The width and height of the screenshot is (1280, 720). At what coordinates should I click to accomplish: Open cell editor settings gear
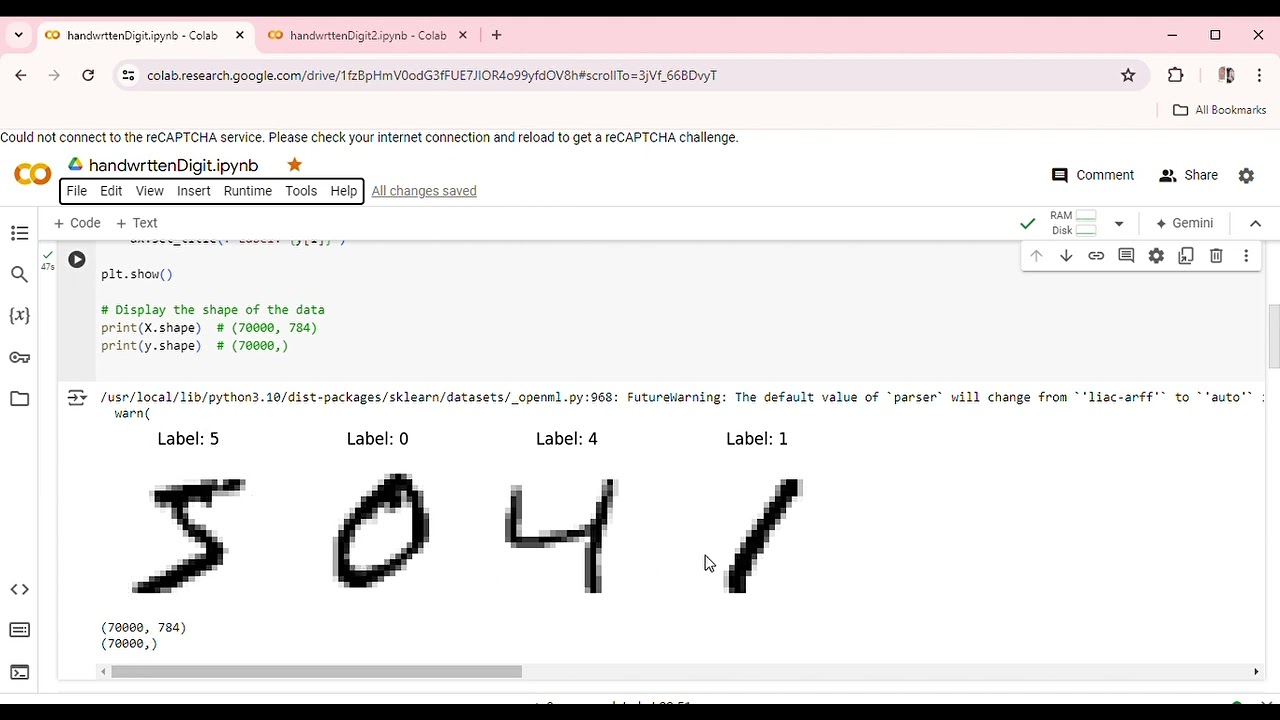click(x=1156, y=256)
